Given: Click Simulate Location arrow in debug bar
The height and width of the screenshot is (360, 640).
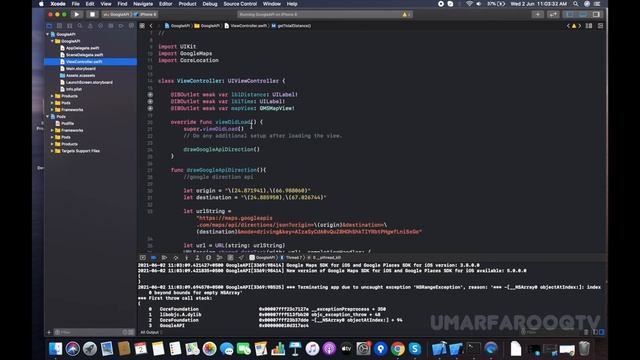Looking at the screenshot, I should pyautogui.click(x=241, y=258).
